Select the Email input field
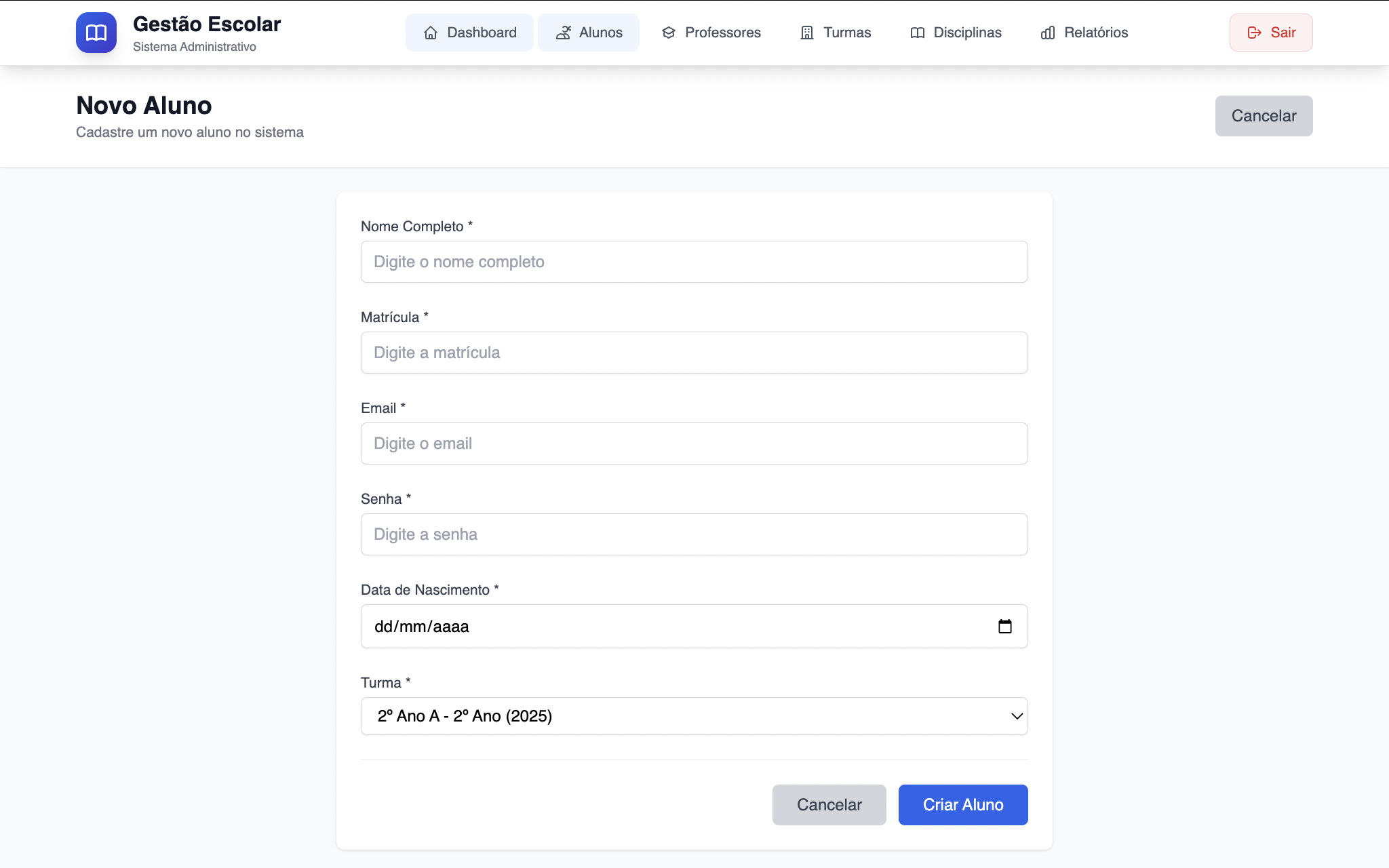Image resolution: width=1389 pixels, height=868 pixels. [694, 443]
